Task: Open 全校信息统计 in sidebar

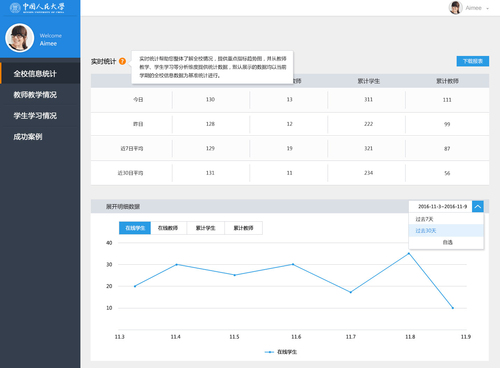Action: (x=40, y=74)
